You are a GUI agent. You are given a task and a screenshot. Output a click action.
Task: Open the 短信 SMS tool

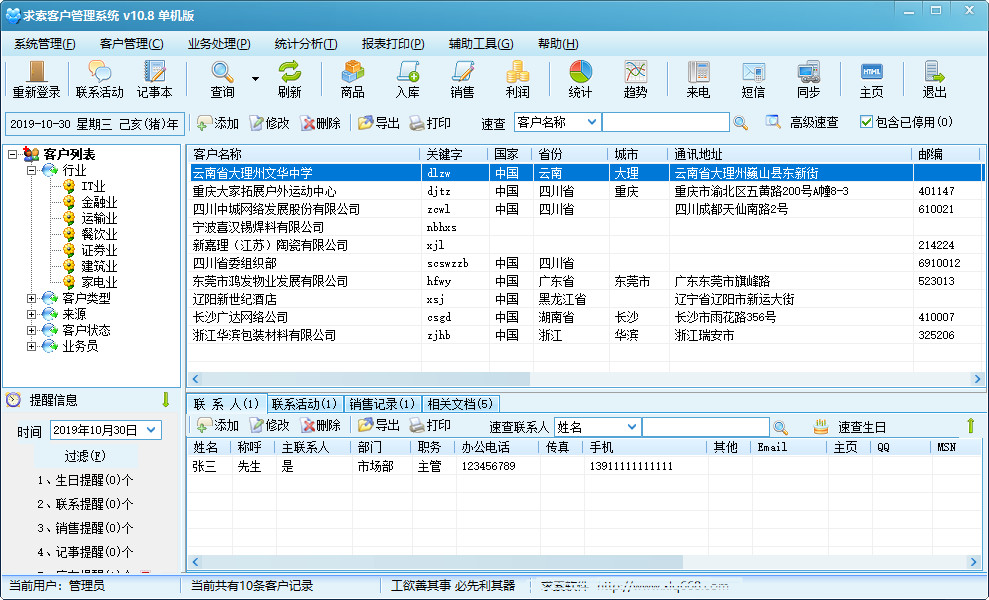(x=752, y=80)
